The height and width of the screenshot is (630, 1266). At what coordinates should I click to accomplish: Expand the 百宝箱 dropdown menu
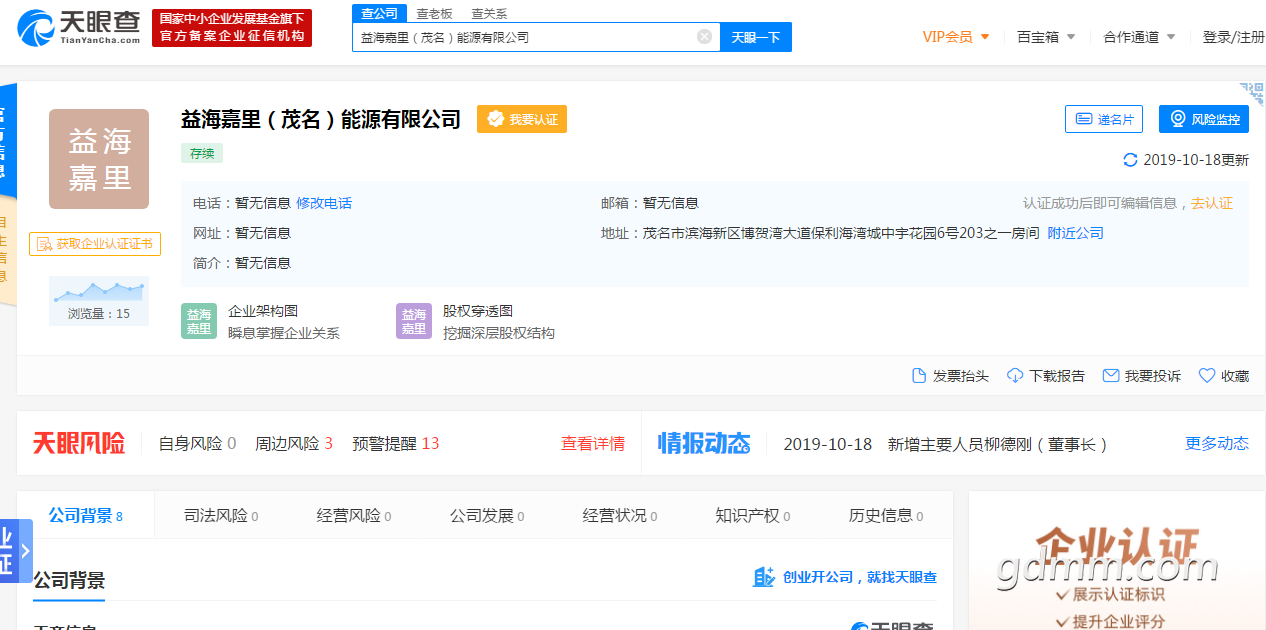[x=1046, y=37]
